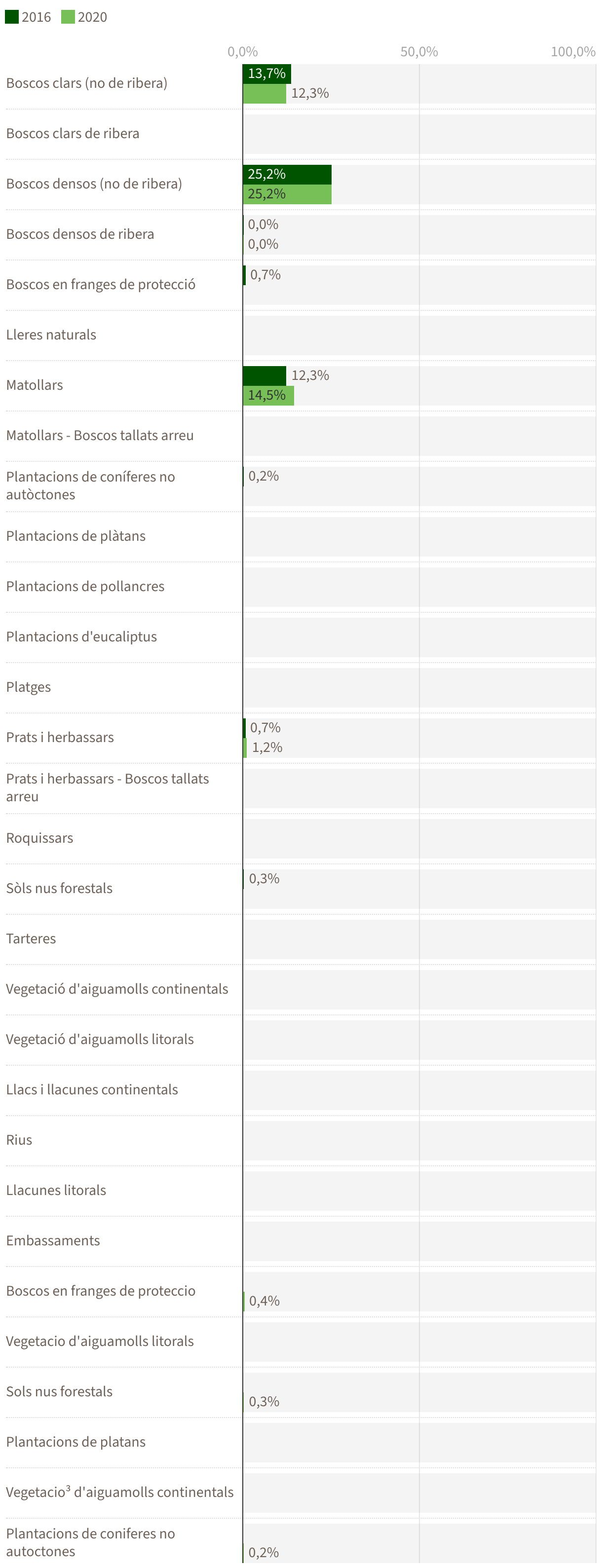Select the Plantacions d'eucaliptus row label
This screenshot has width=602, height=1568.
[81, 636]
